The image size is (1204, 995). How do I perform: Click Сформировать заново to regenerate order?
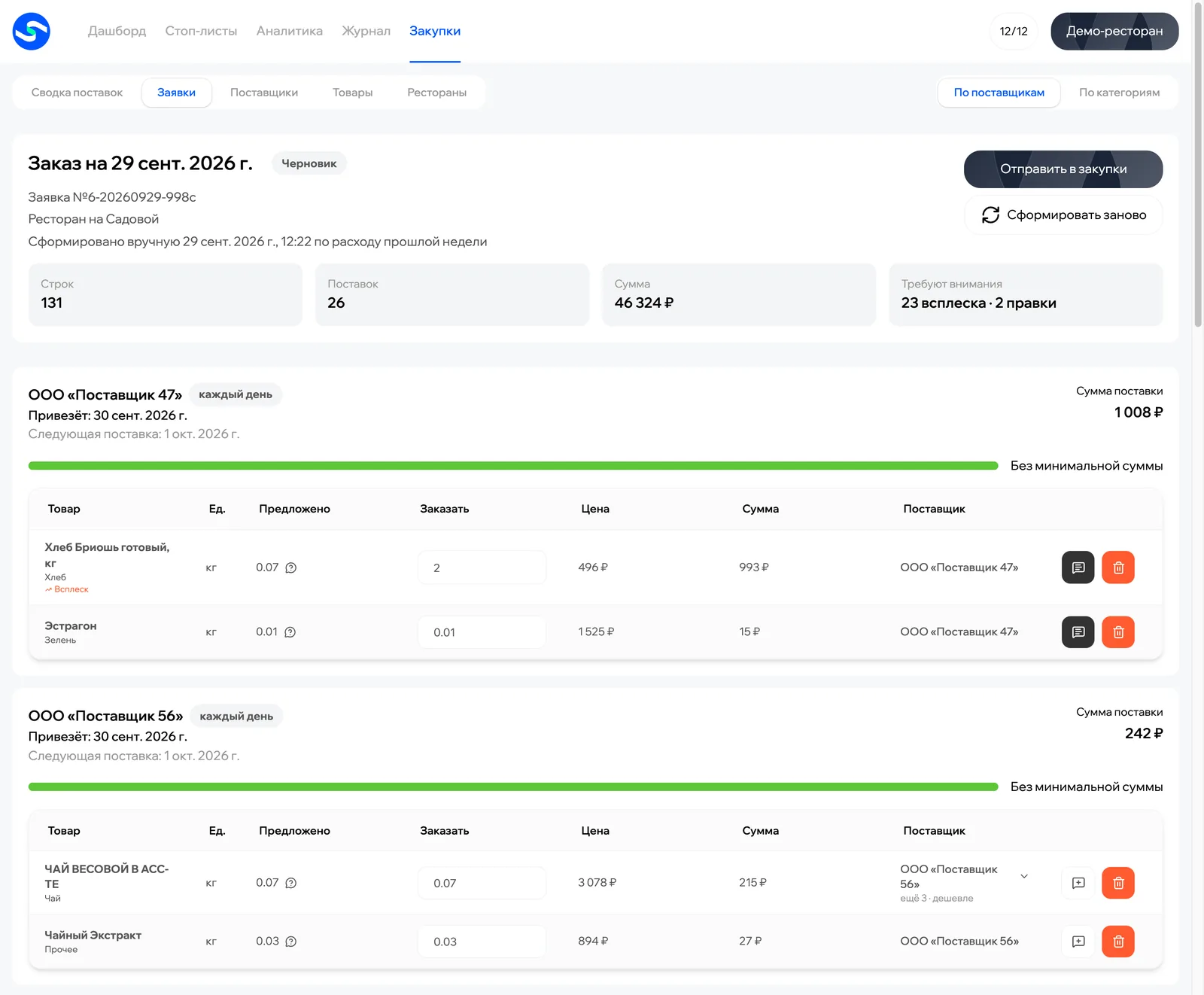coord(1063,215)
